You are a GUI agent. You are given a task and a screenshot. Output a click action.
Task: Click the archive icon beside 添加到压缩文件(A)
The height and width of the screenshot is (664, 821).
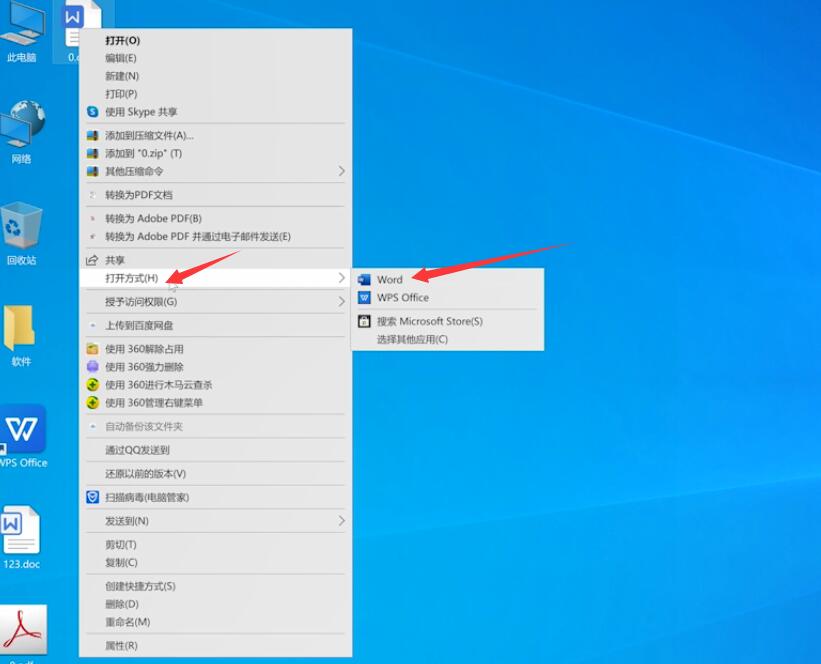(93, 136)
